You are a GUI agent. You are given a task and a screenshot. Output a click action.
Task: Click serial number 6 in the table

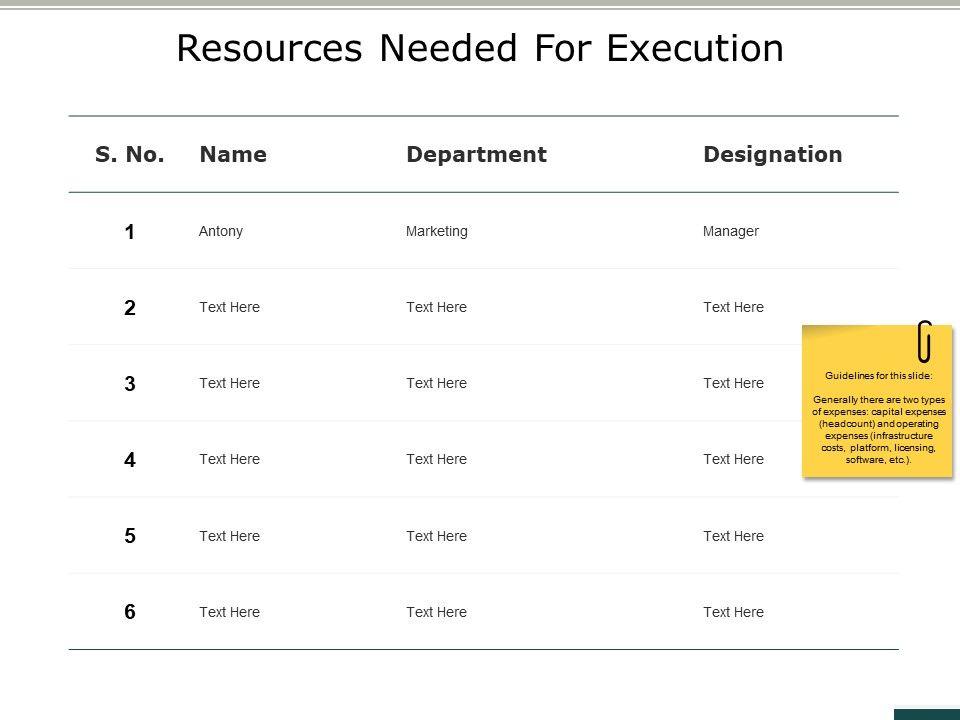click(130, 612)
